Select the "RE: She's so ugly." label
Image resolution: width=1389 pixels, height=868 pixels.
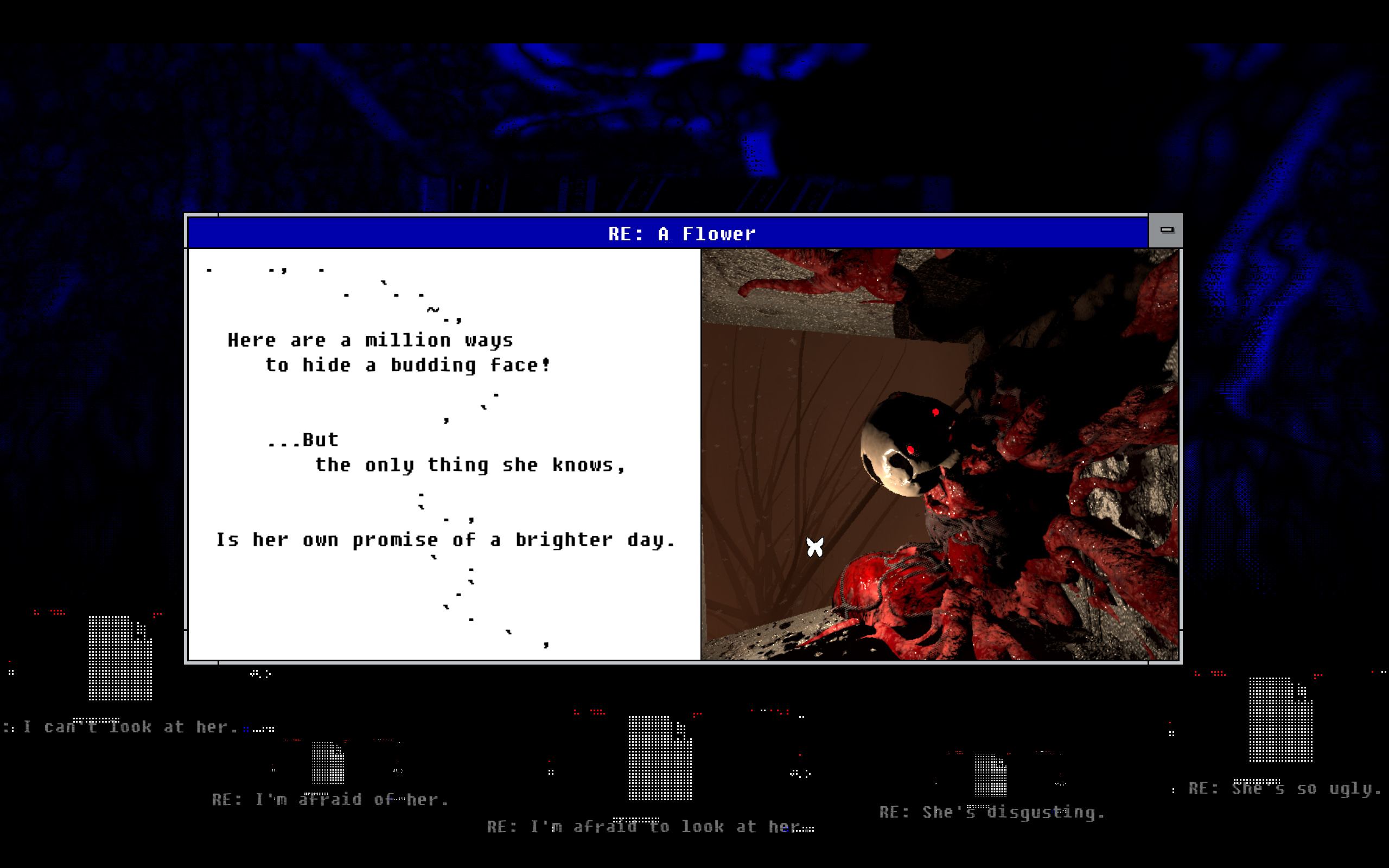click(x=1284, y=789)
